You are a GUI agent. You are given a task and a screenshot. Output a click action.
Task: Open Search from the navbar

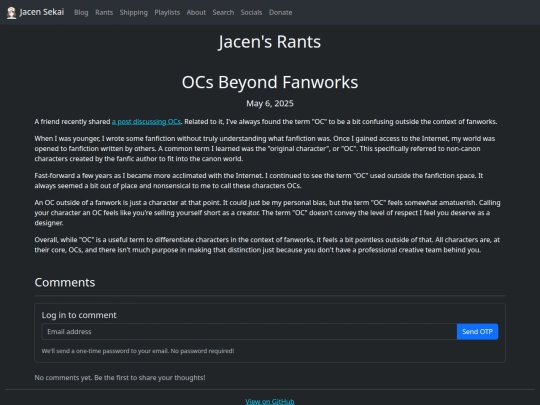pyautogui.click(x=223, y=12)
